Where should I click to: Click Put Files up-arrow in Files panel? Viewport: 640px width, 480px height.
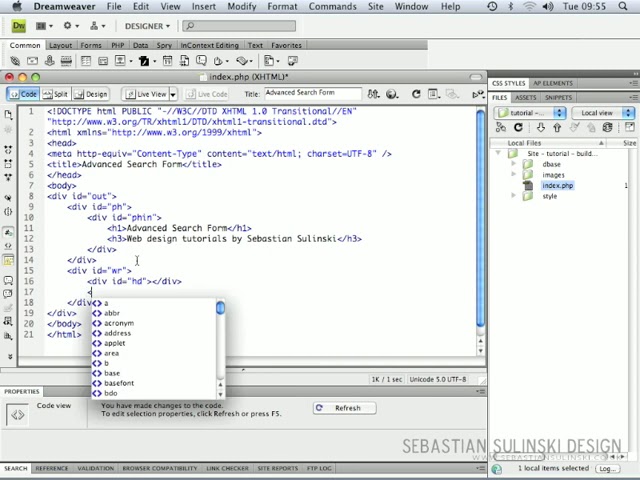pyautogui.click(x=557, y=128)
